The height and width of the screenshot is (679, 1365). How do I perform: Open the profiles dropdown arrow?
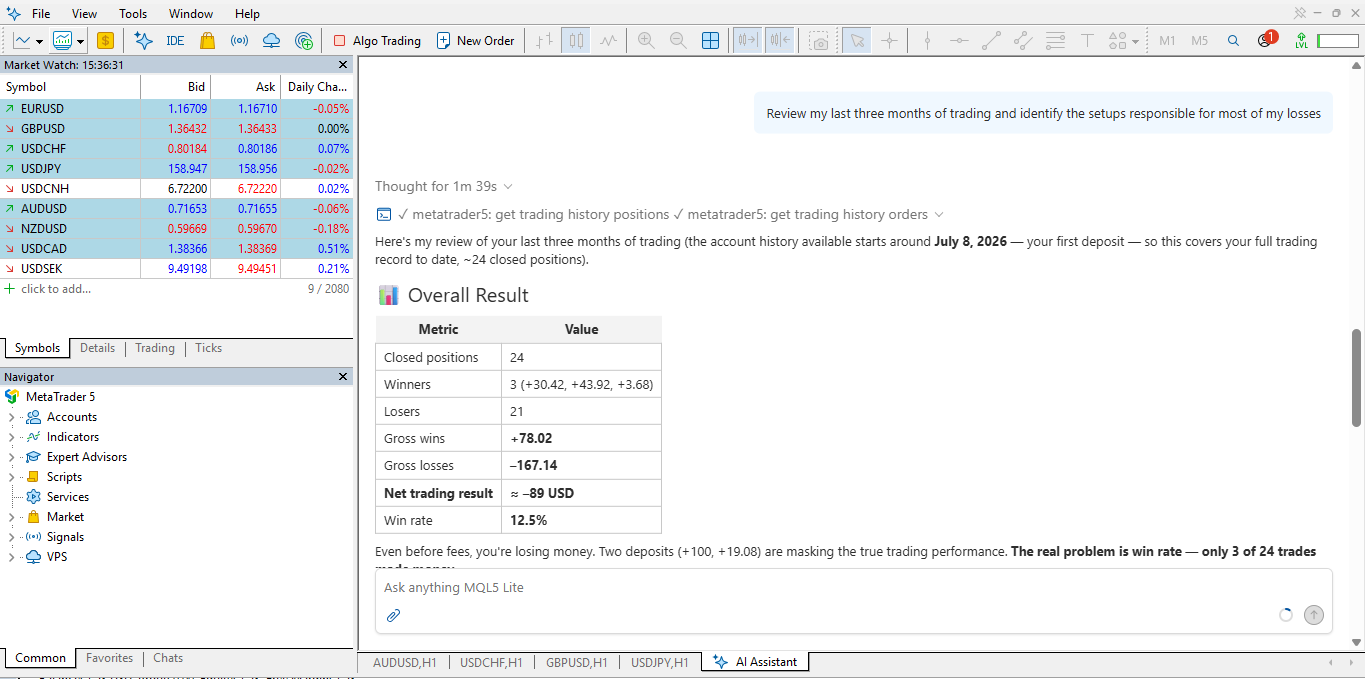[x=80, y=41]
